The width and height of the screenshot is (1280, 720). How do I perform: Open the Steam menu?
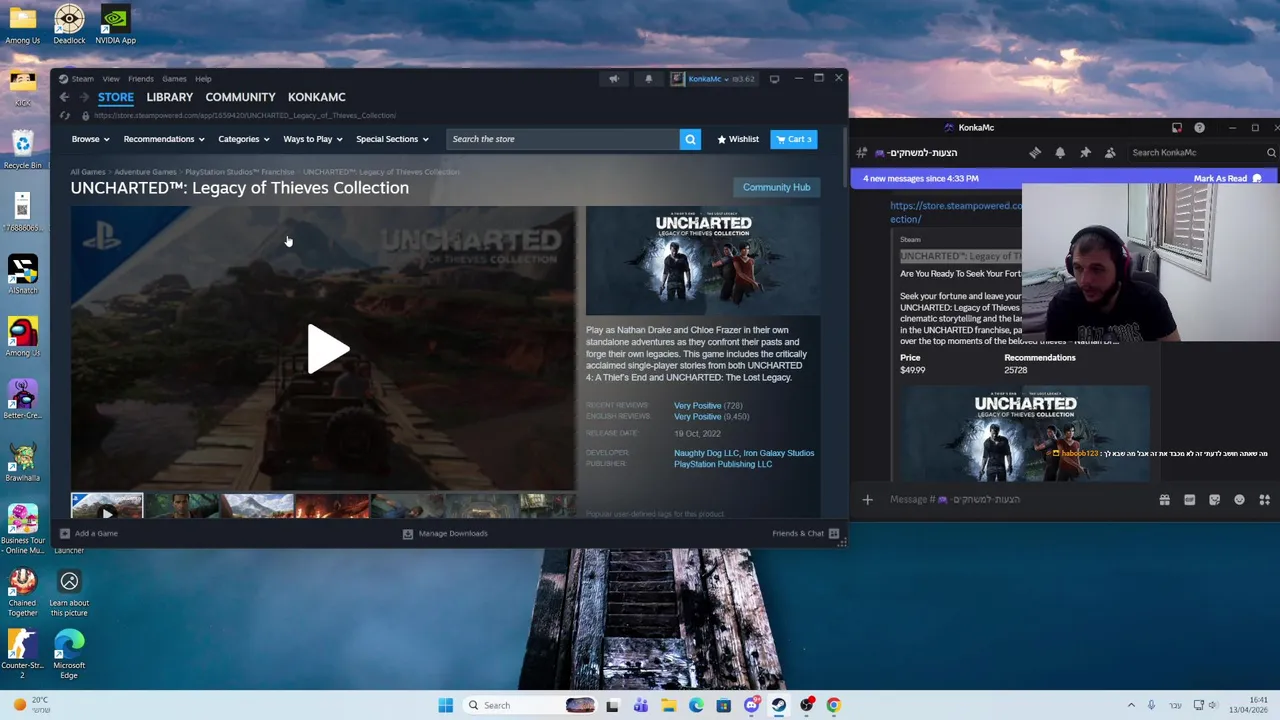click(82, 79)
